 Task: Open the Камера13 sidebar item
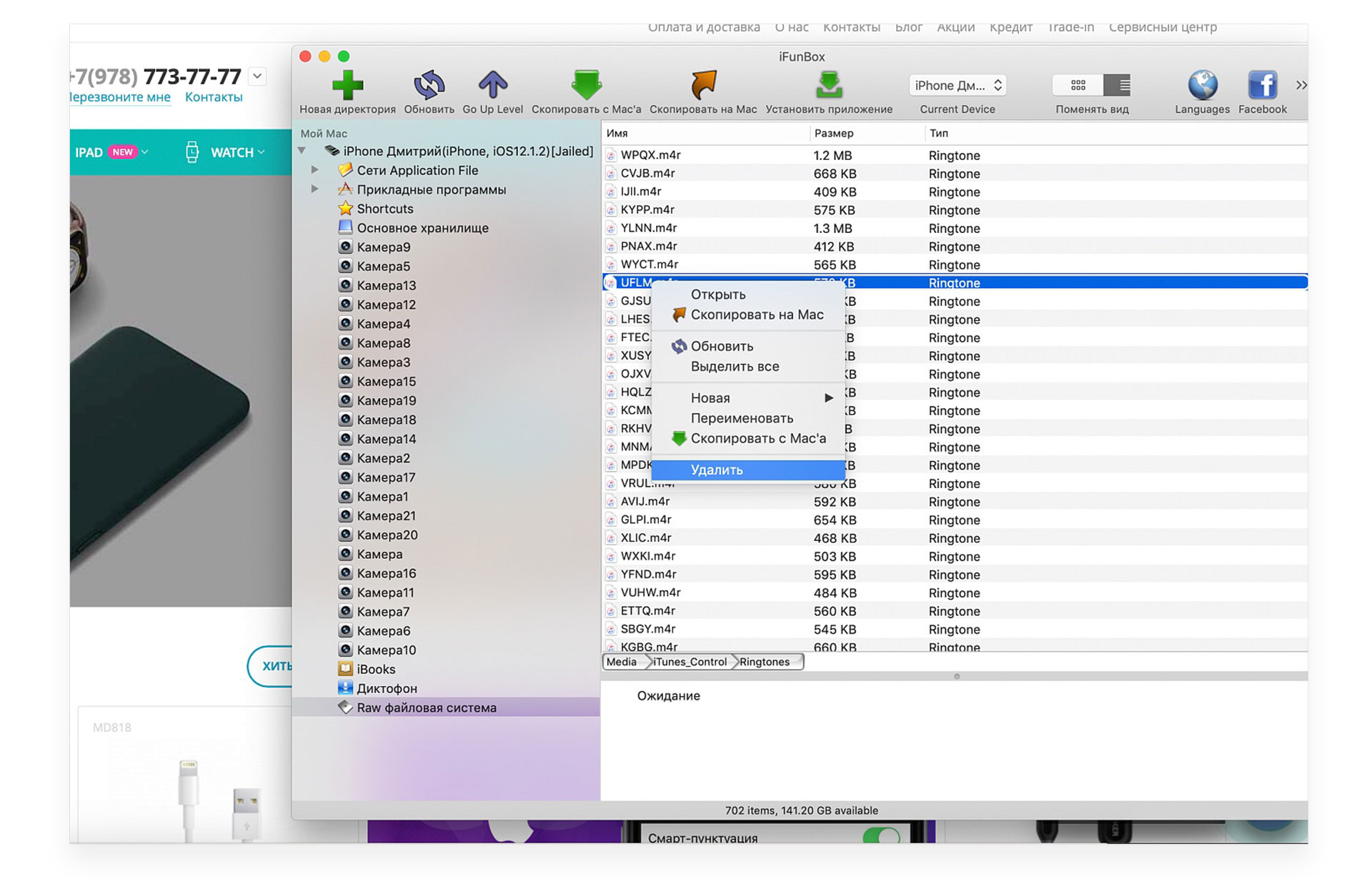(x=386, y=285)
